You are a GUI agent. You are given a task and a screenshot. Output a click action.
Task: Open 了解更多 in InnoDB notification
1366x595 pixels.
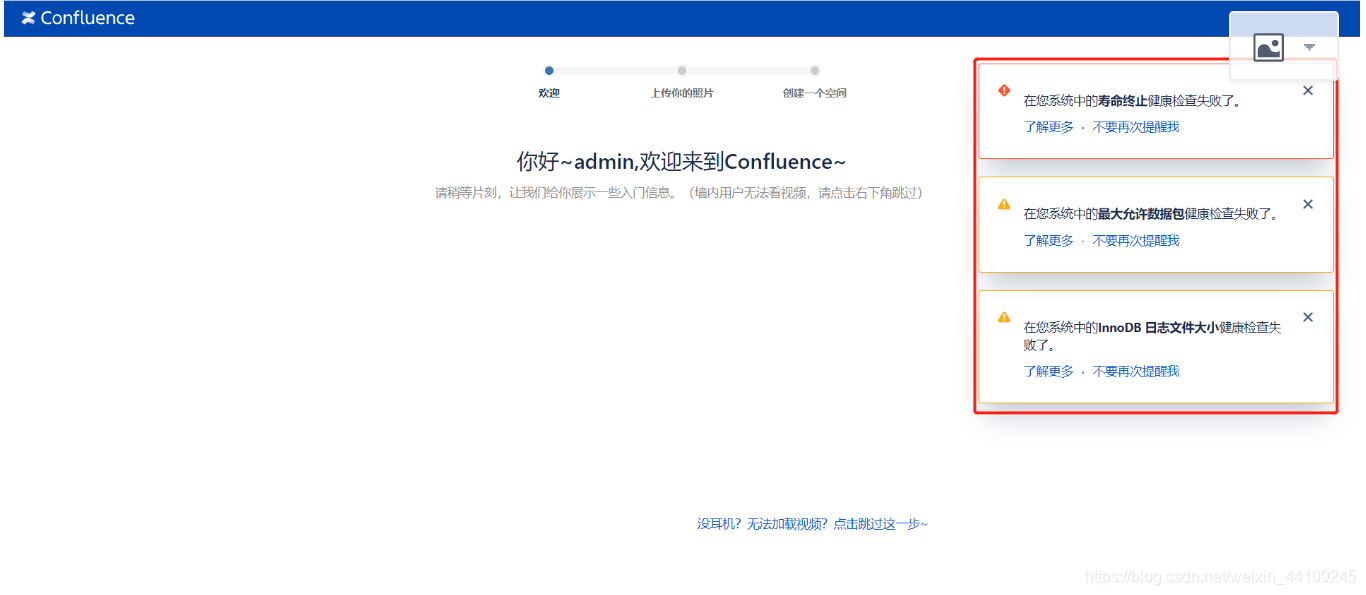(x=1048, y=371)
